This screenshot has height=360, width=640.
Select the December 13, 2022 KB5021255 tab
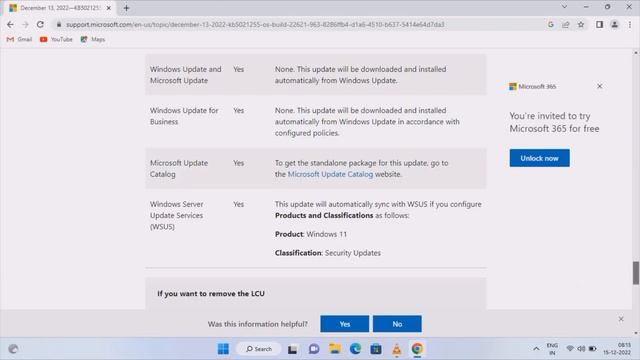point(60,8)
